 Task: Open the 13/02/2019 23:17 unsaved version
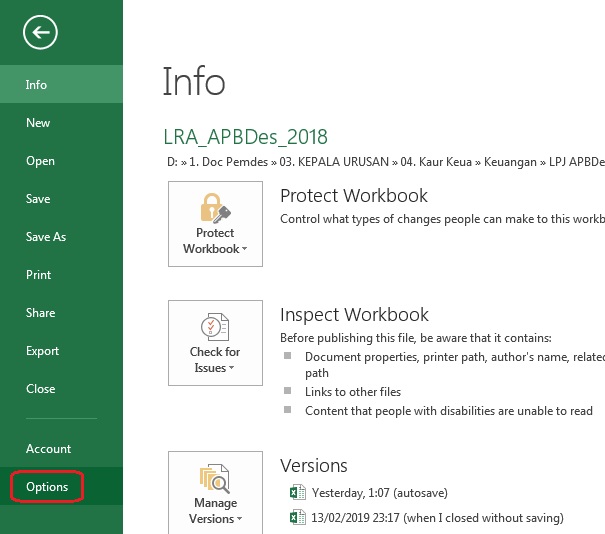pyautogui.click(x=438, y=518)
